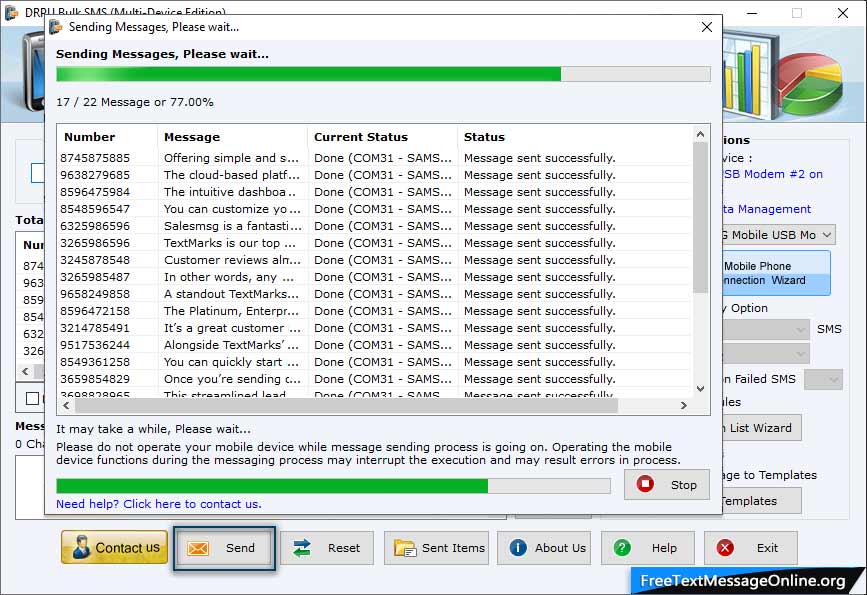Click the Sending Messages dialog title icon
Screen dimensions: 867x595
point(55,27)
